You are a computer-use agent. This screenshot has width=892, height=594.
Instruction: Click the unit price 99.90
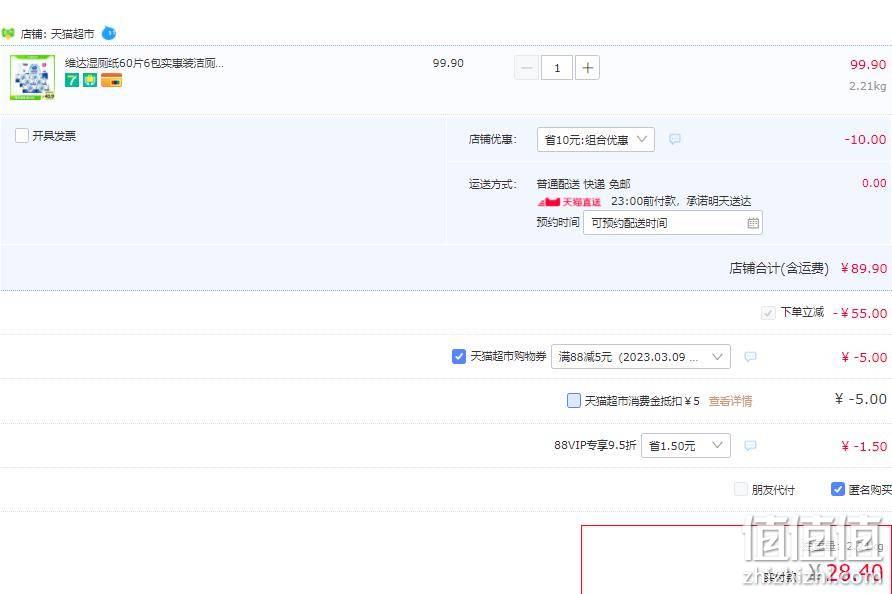pyautogui.click(x=448, y=63)
